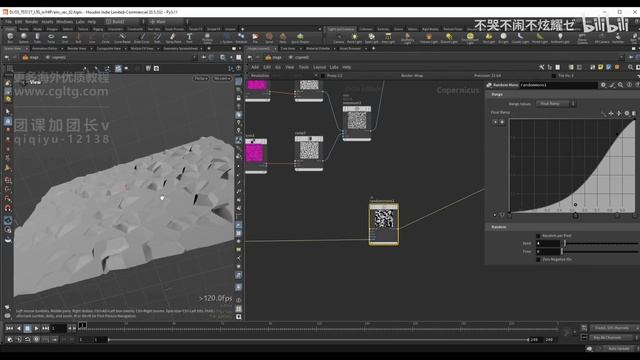
Task: Open Range Values dropdown
Action: 556,104
